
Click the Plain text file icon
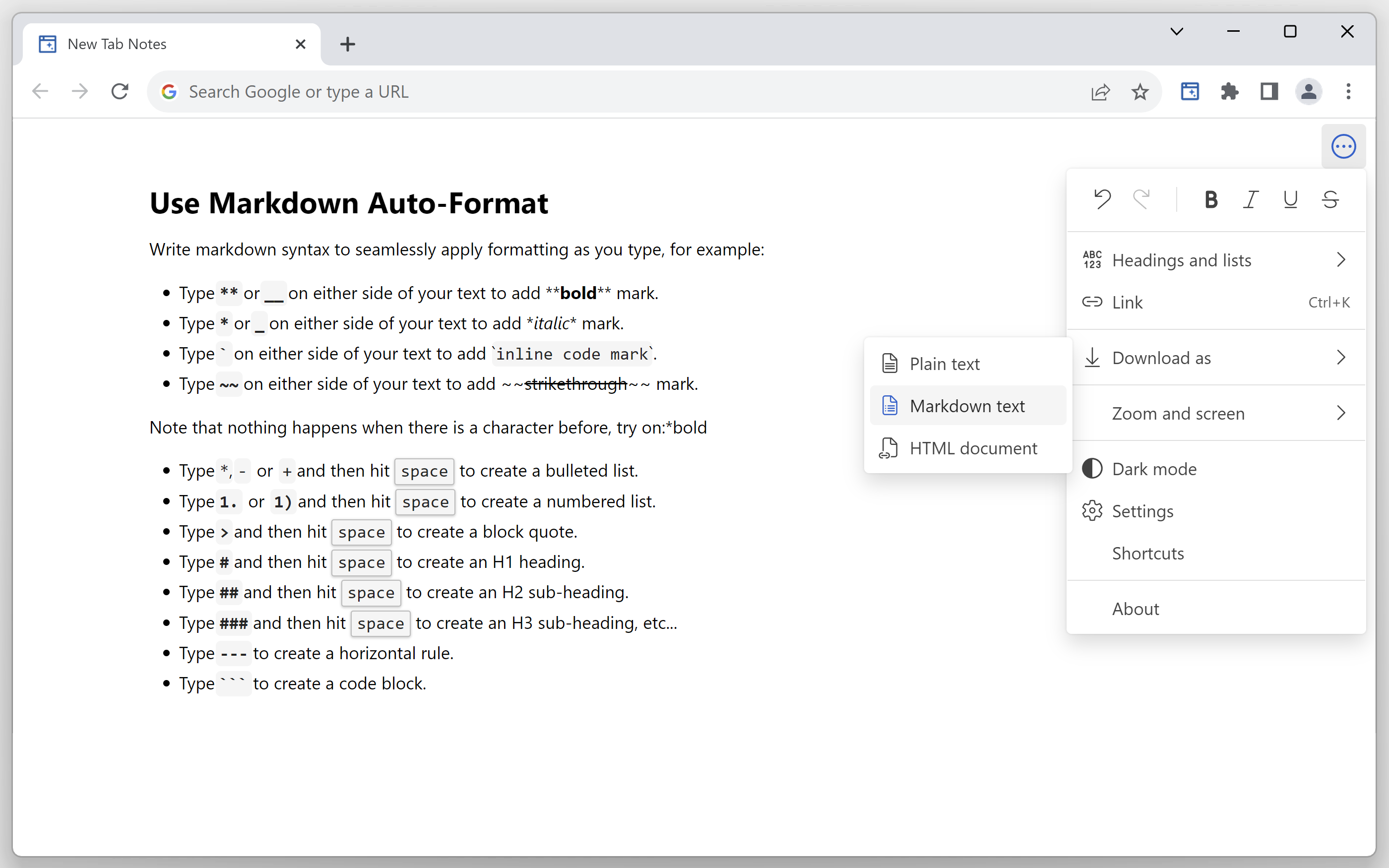(x=889, y=364)
